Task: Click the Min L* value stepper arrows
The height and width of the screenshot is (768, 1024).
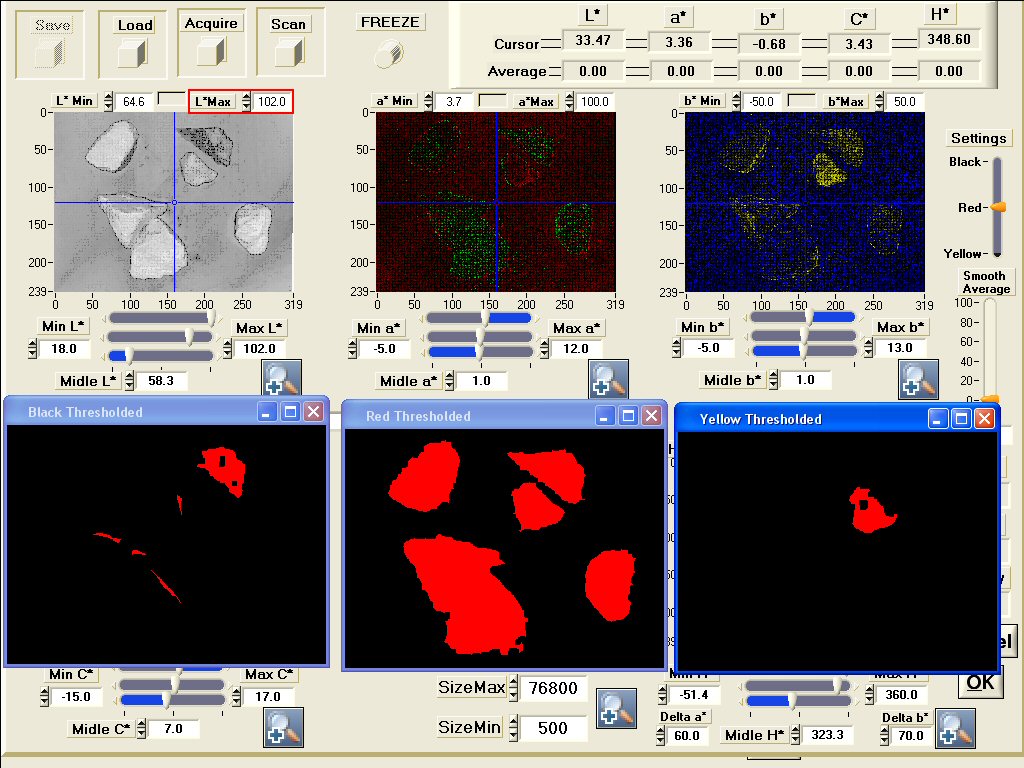Action: click(x=31, y=349)
